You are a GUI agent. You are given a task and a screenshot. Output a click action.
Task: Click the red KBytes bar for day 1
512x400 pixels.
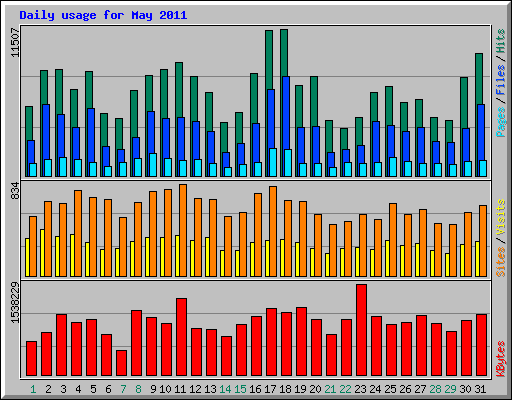pos(31,358)
